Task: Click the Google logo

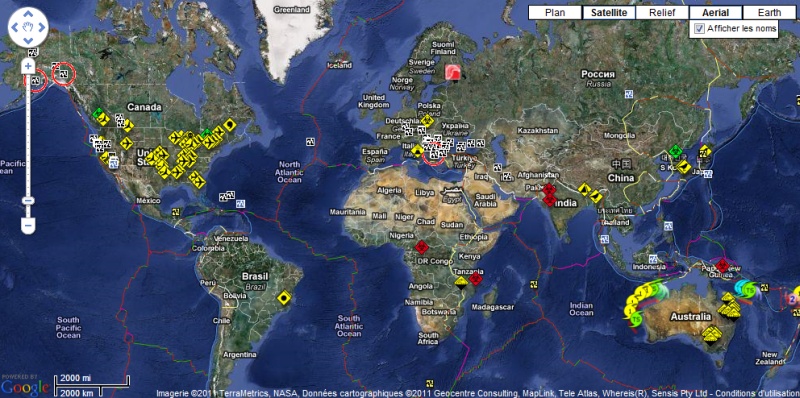Action: (x=25, y=387)
